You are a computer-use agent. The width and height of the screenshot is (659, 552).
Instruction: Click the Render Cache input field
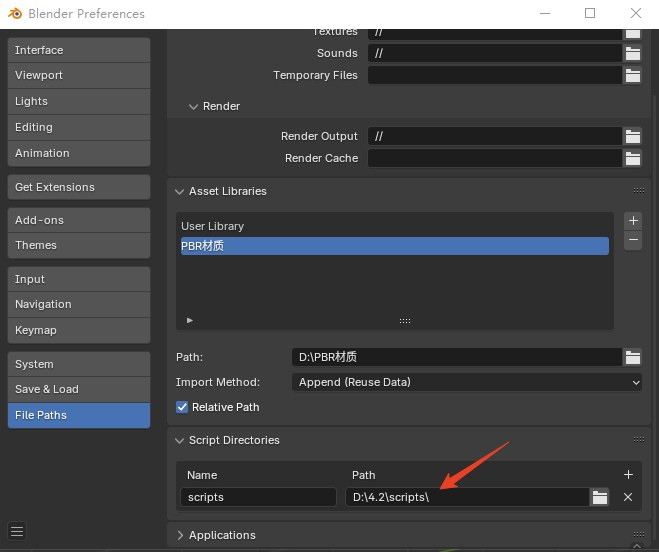495,158
